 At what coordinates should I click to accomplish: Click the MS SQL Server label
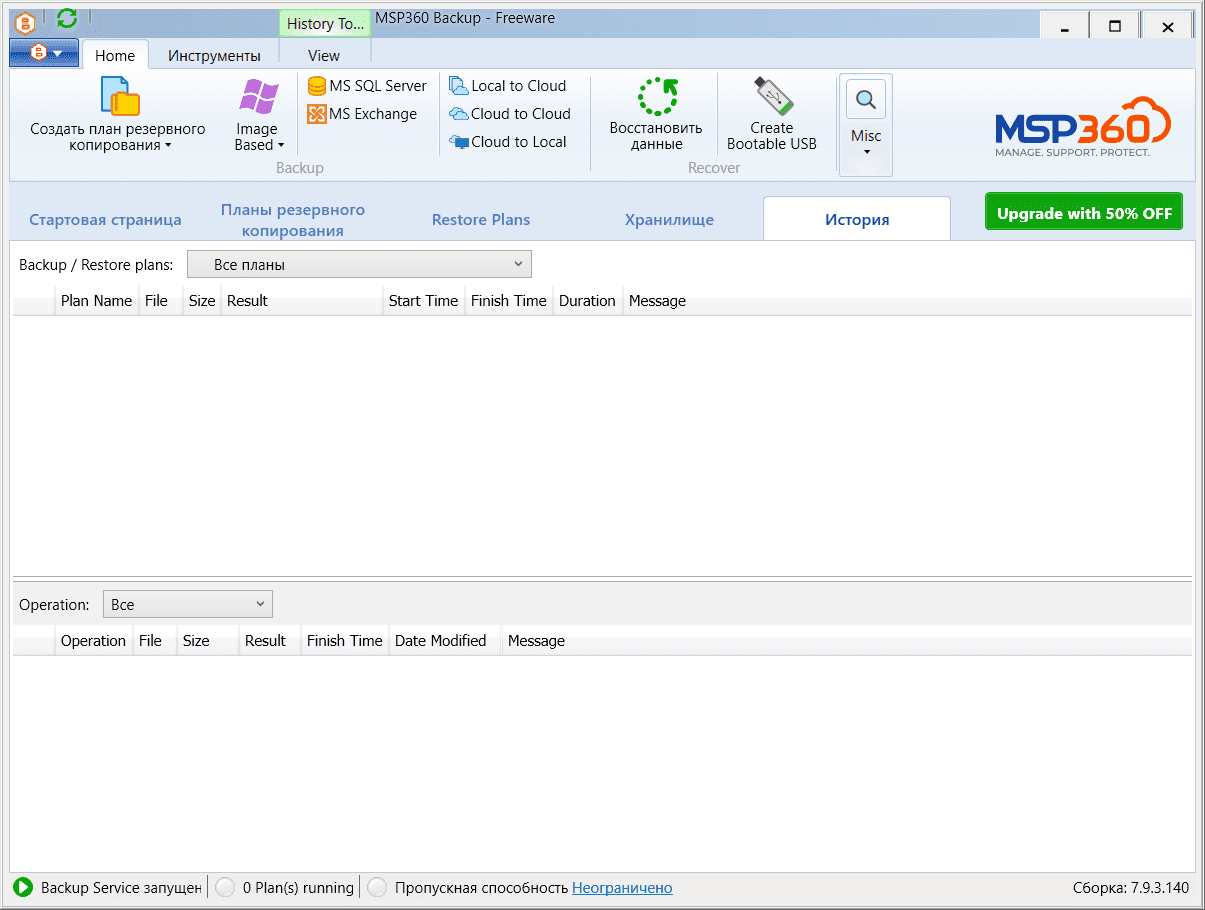point(378,86)
